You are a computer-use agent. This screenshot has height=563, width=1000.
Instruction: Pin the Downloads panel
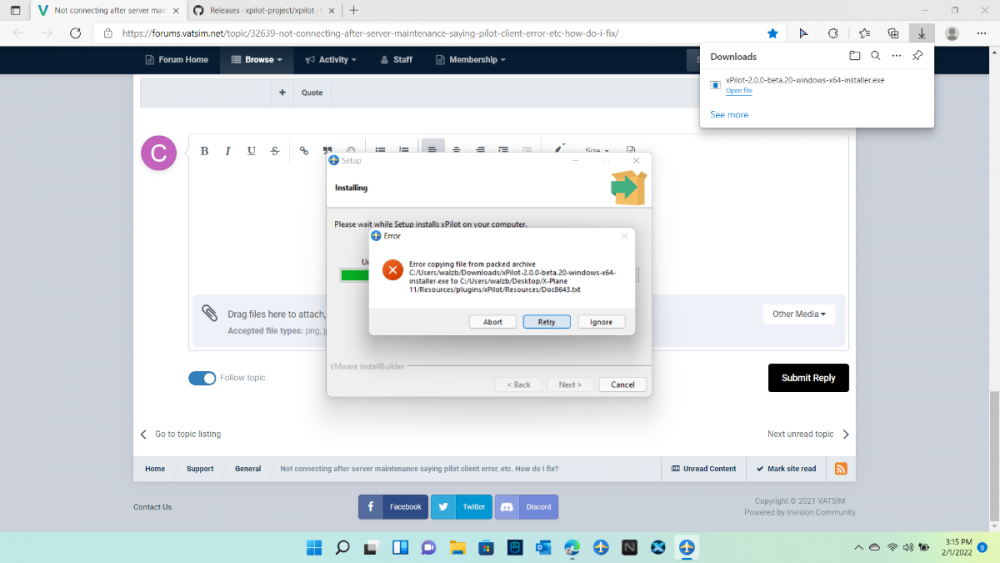[918, 55]
